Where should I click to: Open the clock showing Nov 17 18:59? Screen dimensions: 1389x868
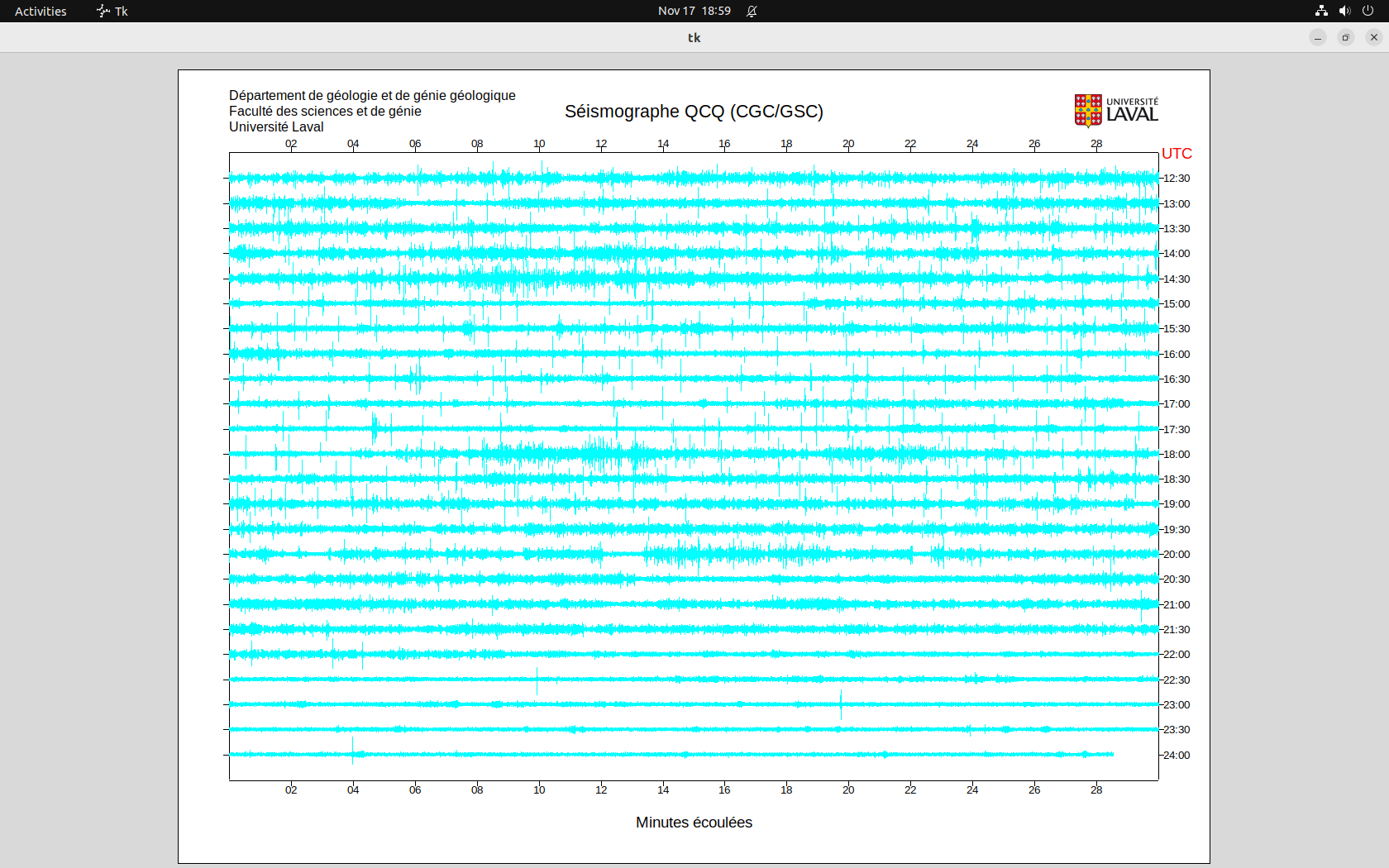[694, 11]
